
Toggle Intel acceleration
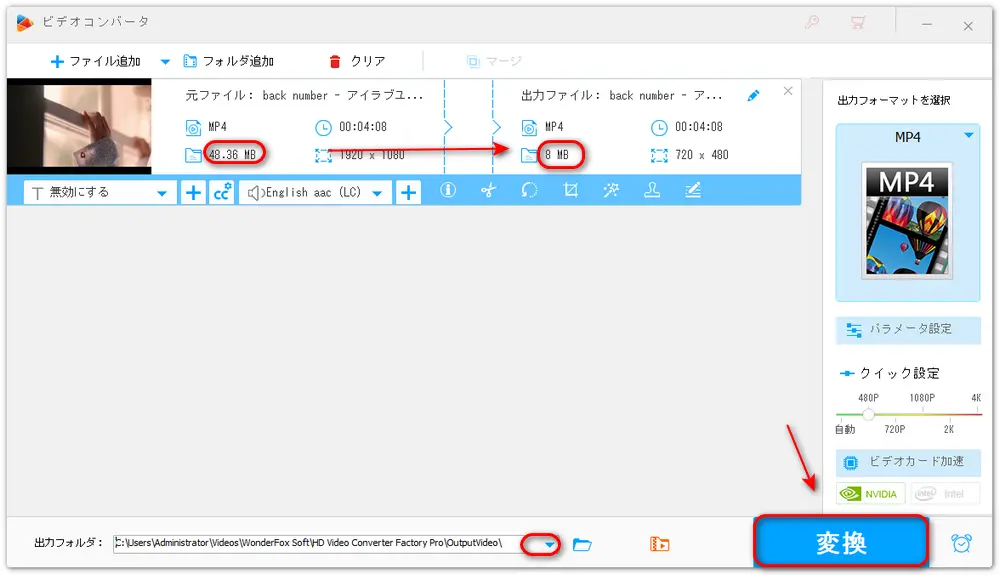[945, 494]
